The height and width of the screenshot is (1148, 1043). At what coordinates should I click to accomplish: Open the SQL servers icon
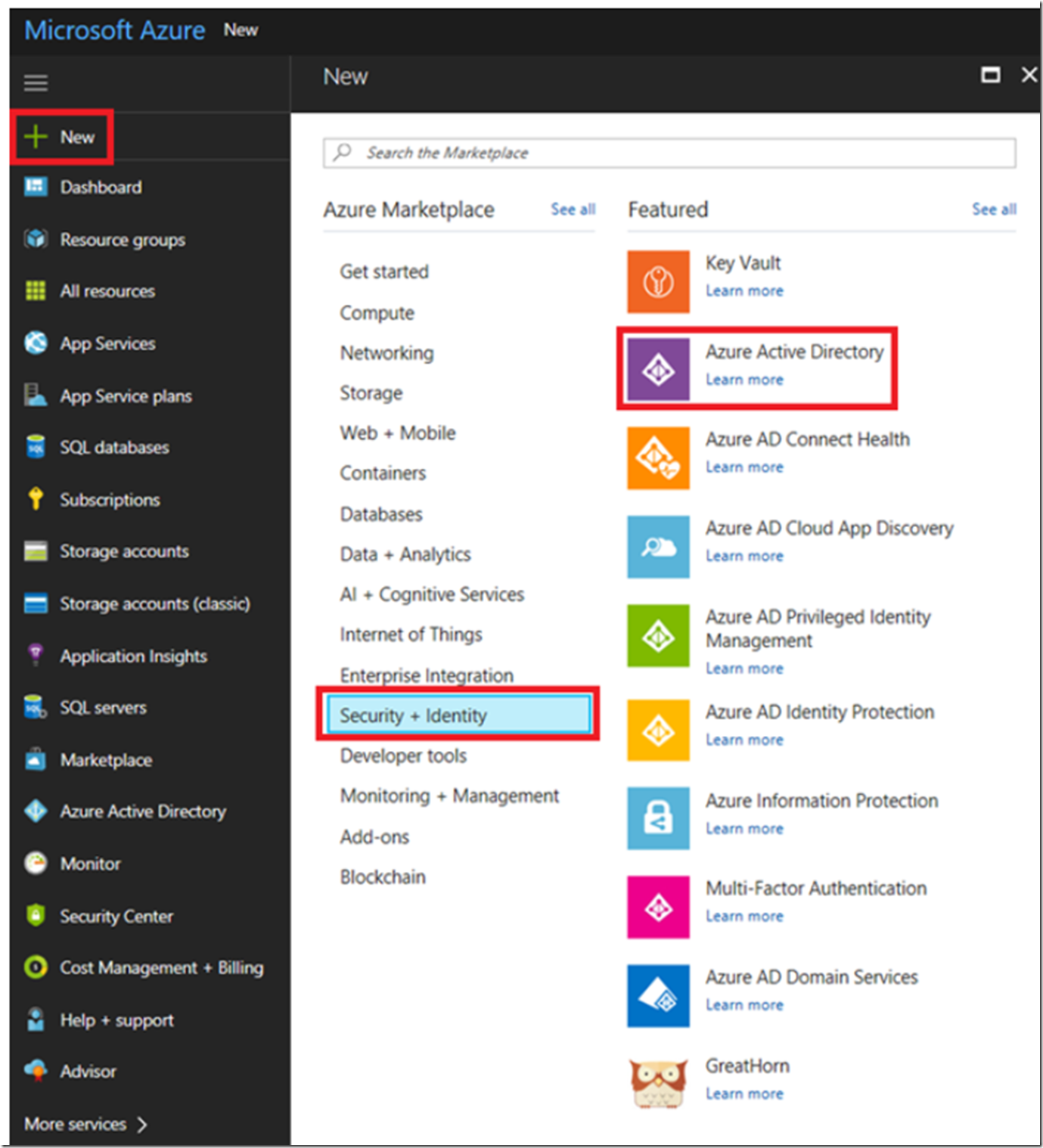[36, 707]
